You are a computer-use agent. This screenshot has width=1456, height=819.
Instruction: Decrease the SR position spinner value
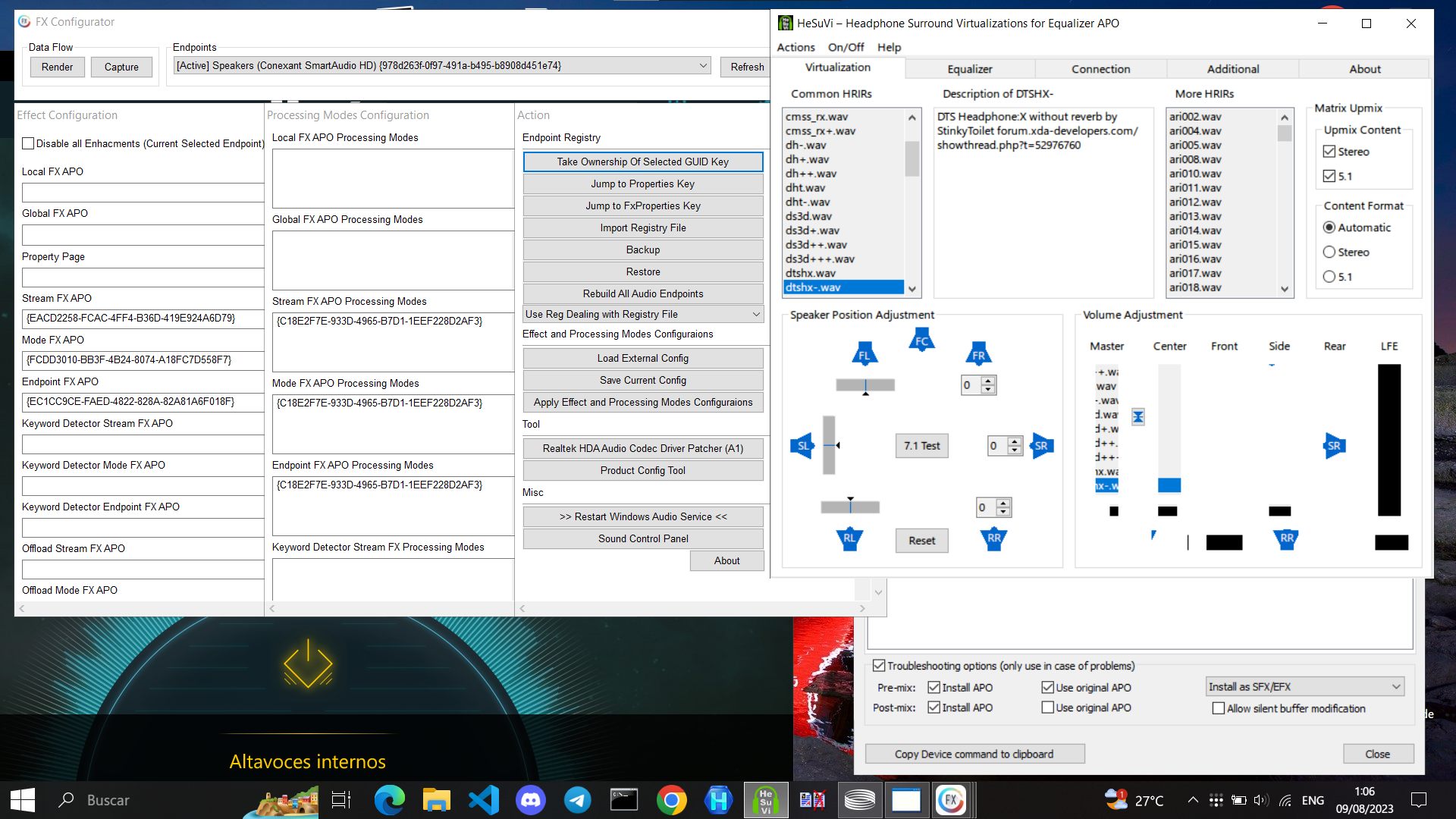click(x=1015, y=450)
